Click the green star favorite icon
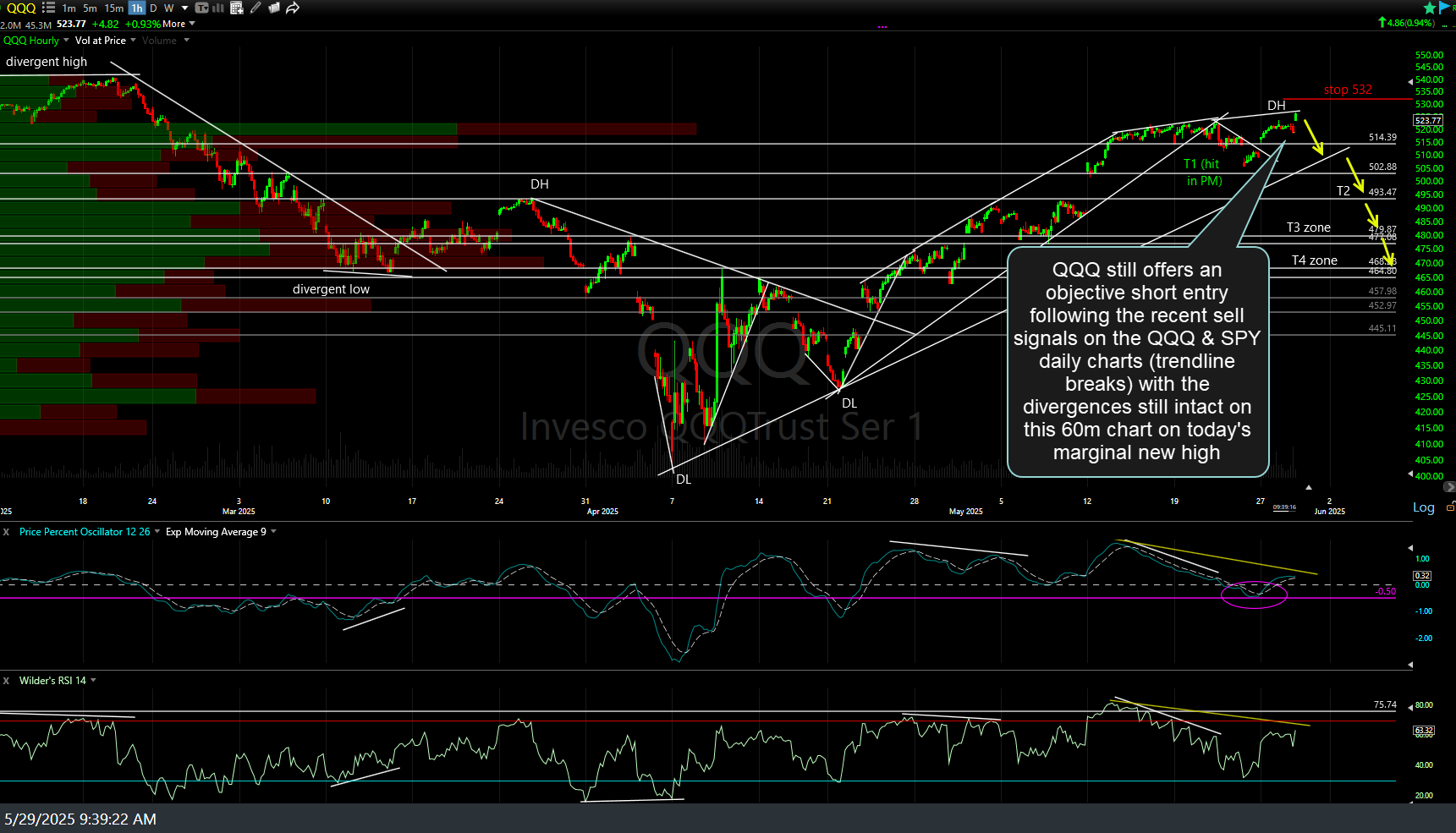 coord(1430,8)
